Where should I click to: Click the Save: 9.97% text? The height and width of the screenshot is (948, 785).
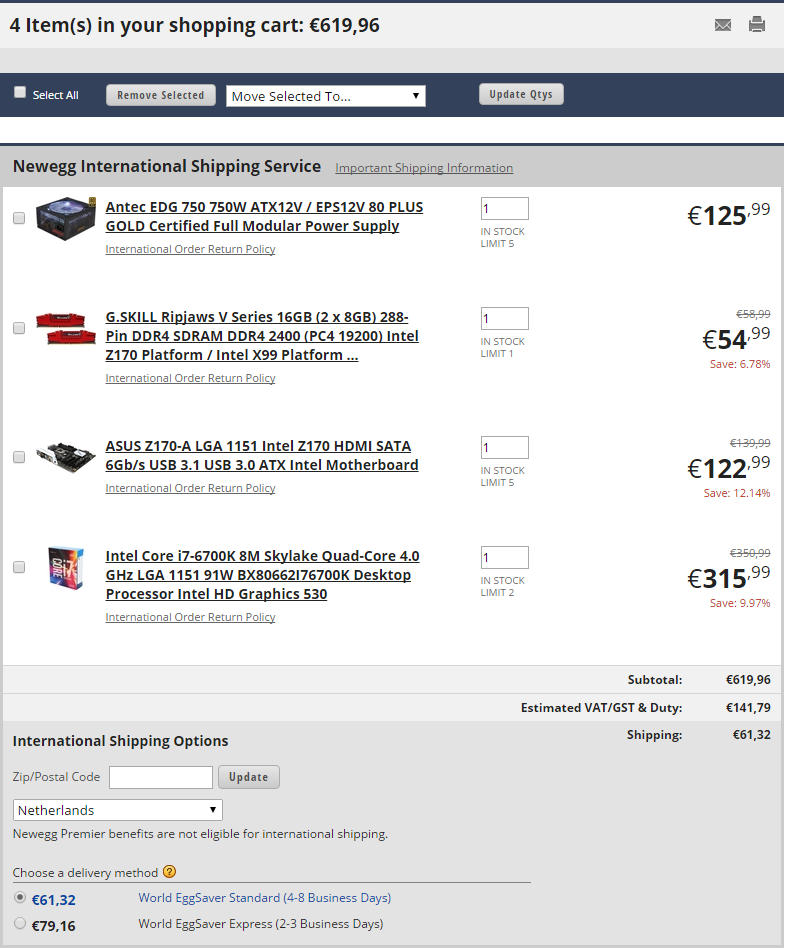click(740, 603)
